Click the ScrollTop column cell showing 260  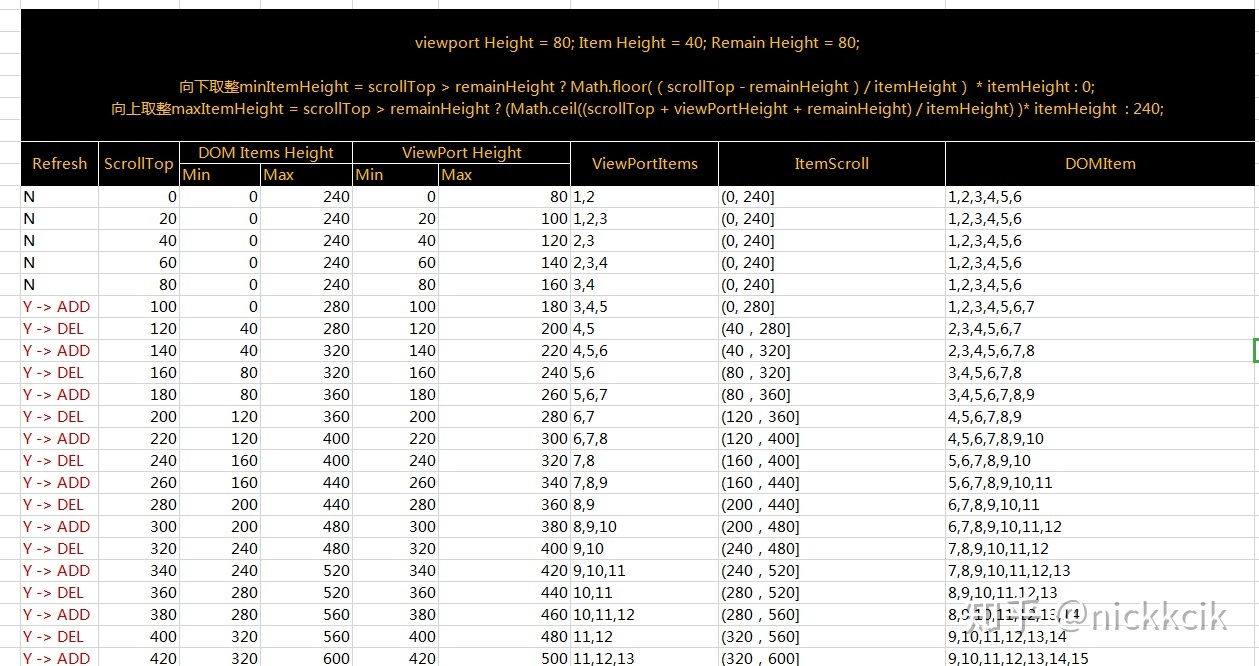139,483
